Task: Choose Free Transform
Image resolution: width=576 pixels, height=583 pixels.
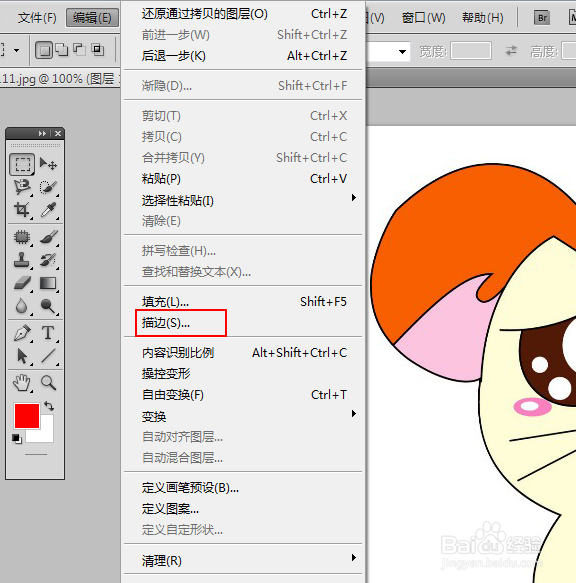Action: pyautogui.click(x=243, y=394)
